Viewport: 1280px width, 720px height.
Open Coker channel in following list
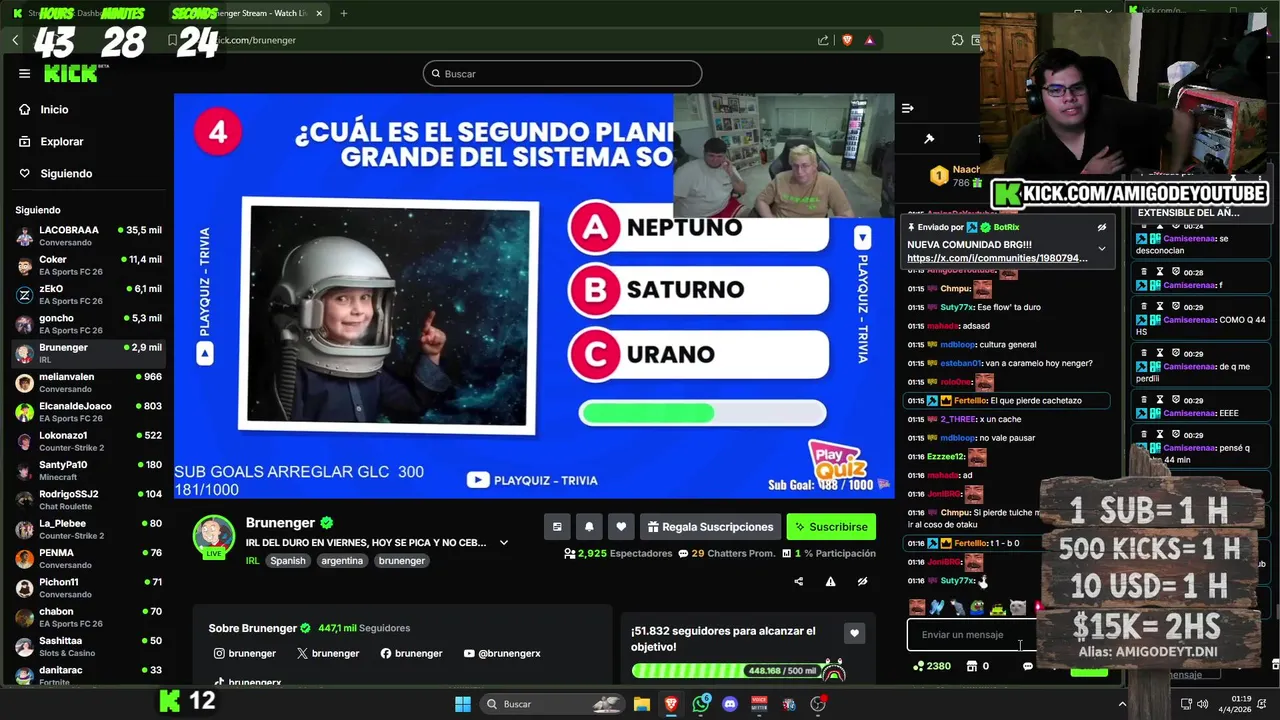(88, 265)
